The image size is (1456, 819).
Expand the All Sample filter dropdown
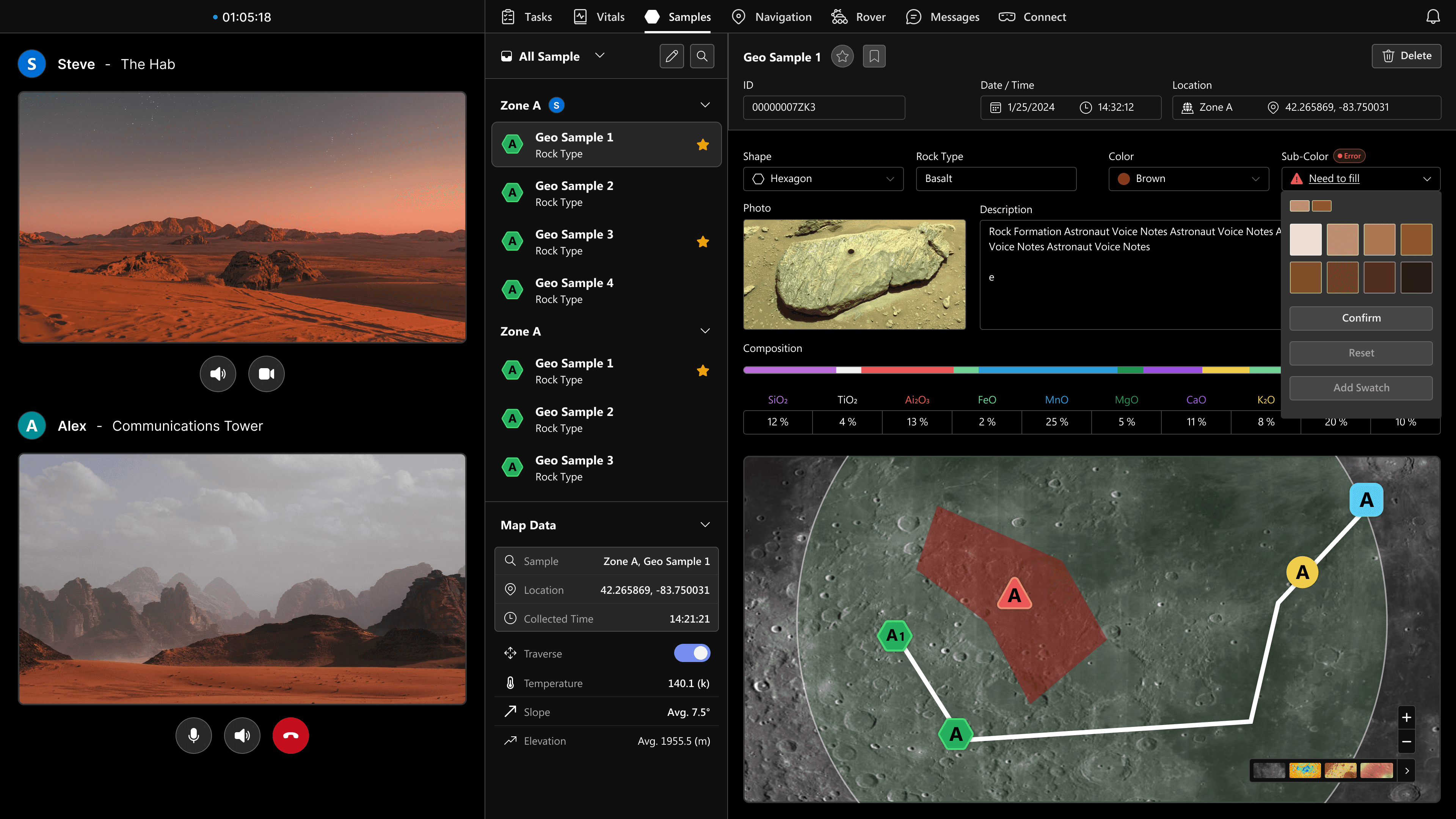pos(600,55)
